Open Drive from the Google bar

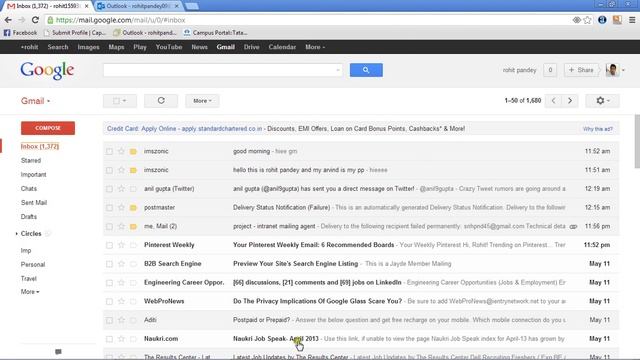[x=251, y=47]
